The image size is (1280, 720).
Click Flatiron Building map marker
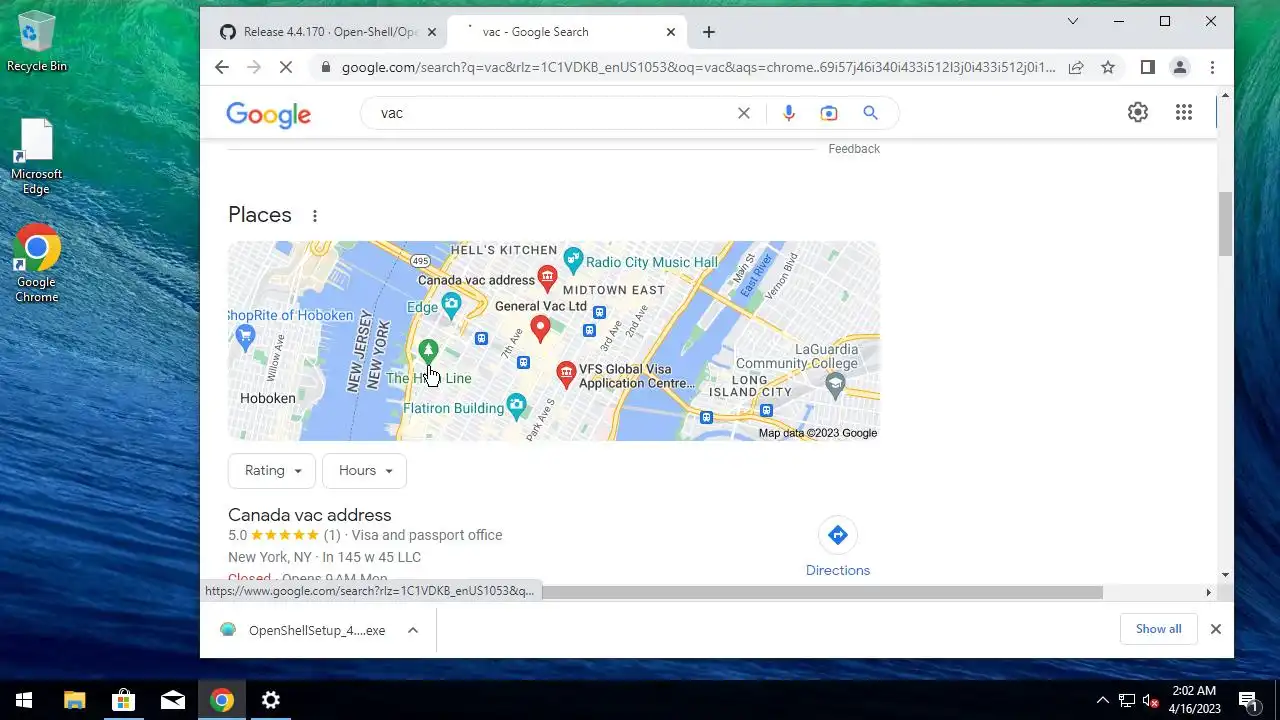[x=516, y=406]
